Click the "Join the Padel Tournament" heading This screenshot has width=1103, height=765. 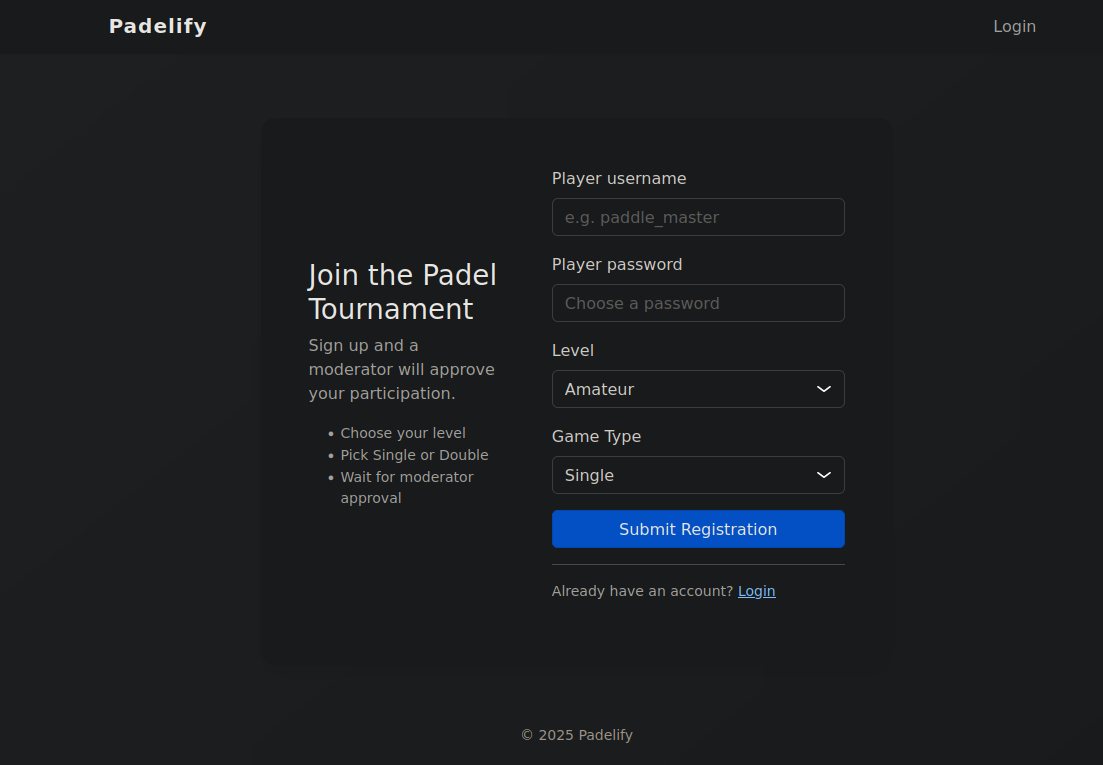[x=402, y=292]
